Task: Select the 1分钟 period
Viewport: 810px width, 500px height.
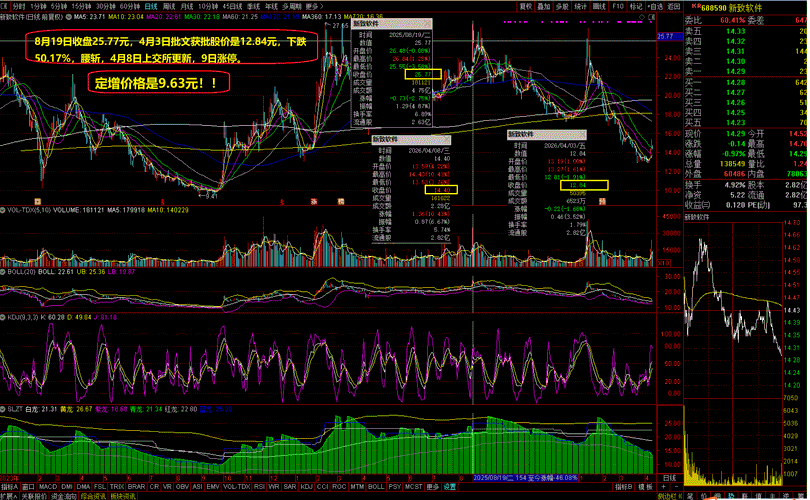Action: (x=38, y=7)
